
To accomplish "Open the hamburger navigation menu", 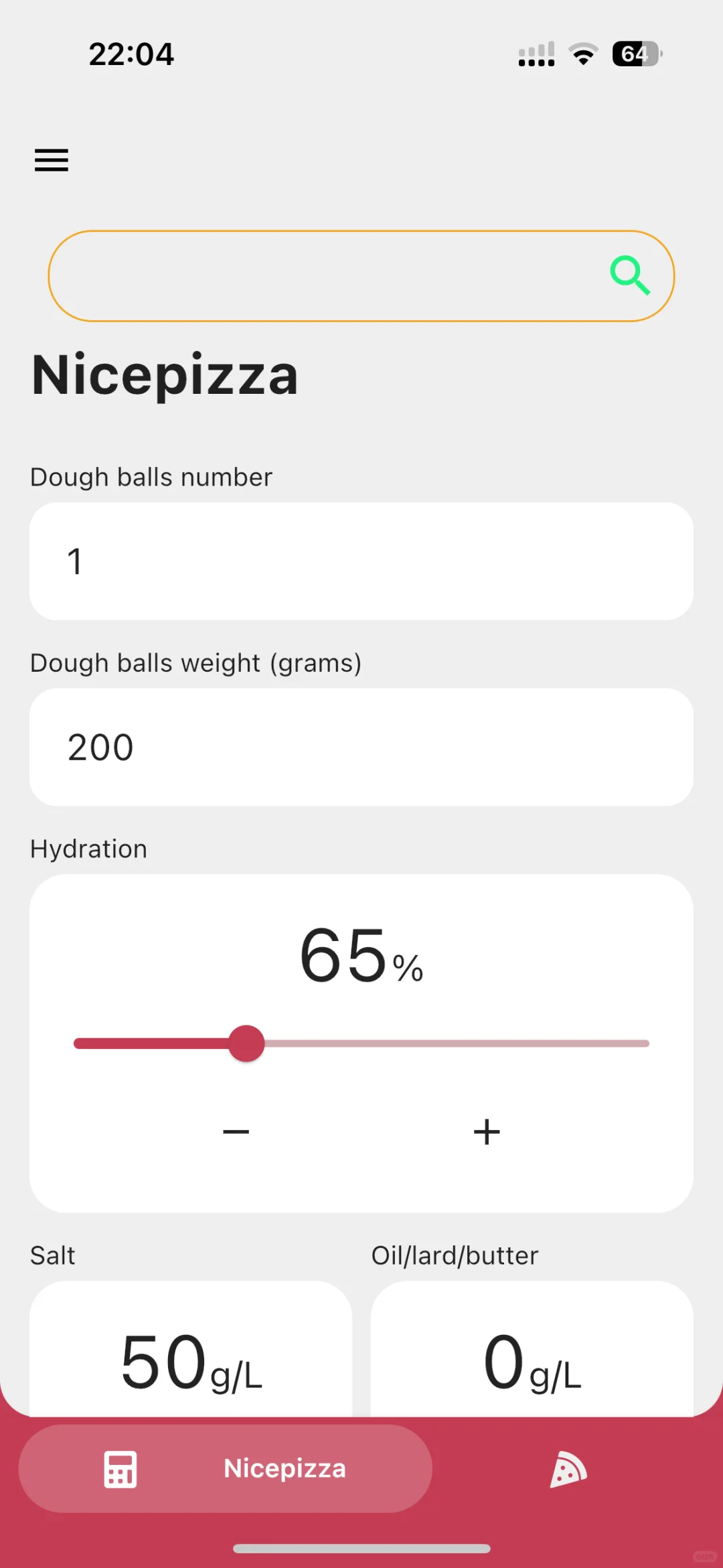I will (52, 160).
